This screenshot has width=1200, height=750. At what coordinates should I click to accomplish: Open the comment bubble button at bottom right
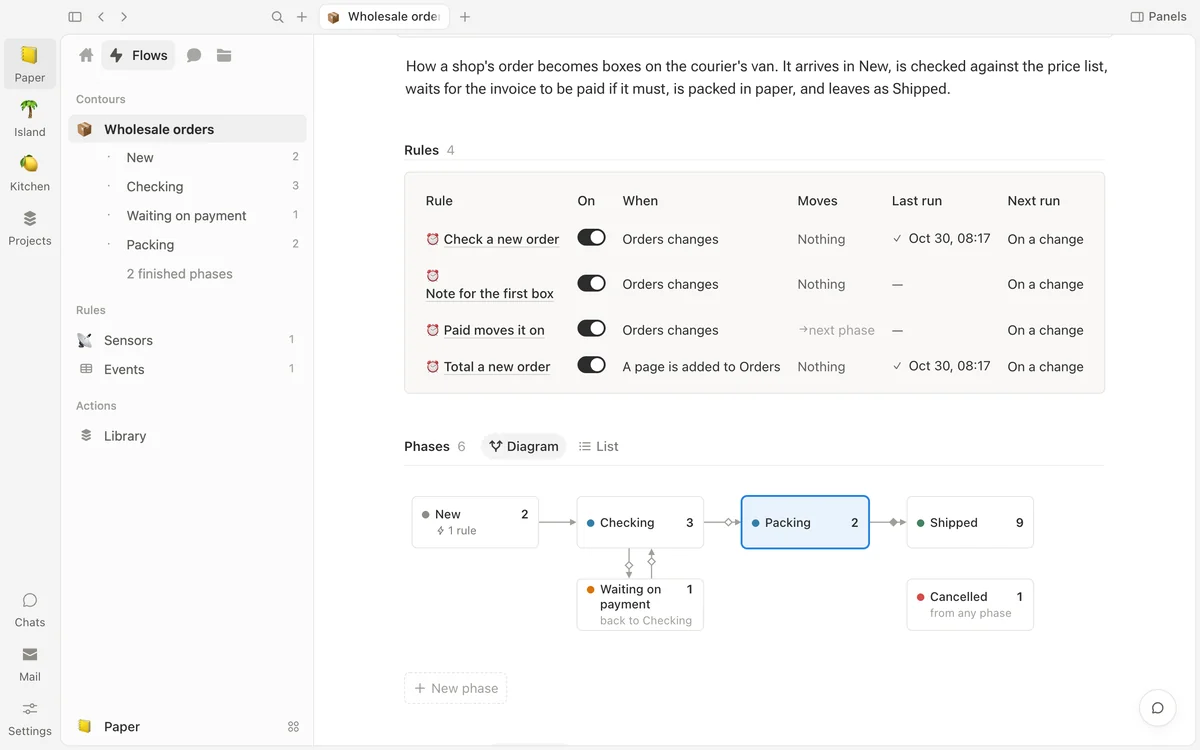[1157, 708]
